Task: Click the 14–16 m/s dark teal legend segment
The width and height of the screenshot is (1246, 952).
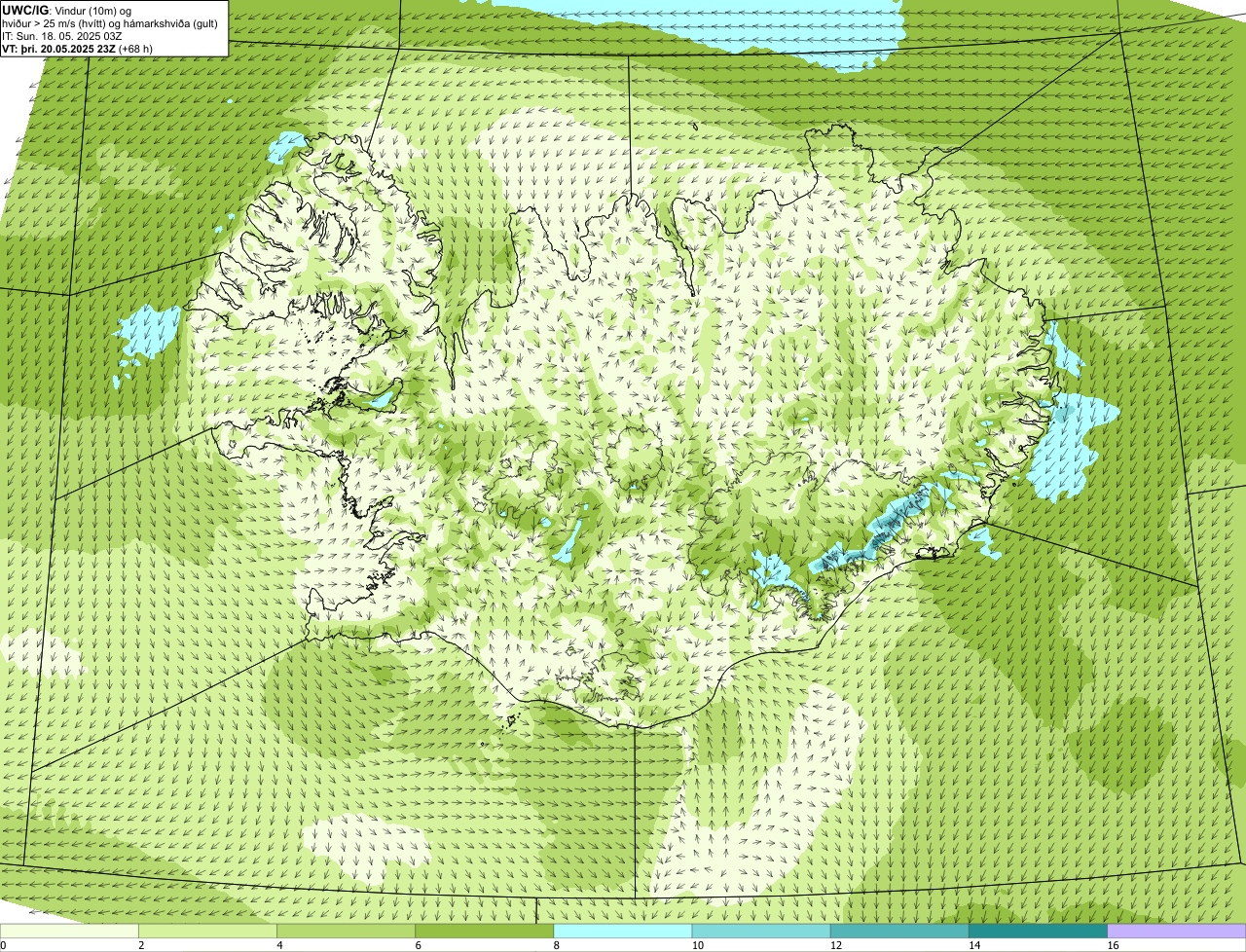Action: click(1039, 932)
